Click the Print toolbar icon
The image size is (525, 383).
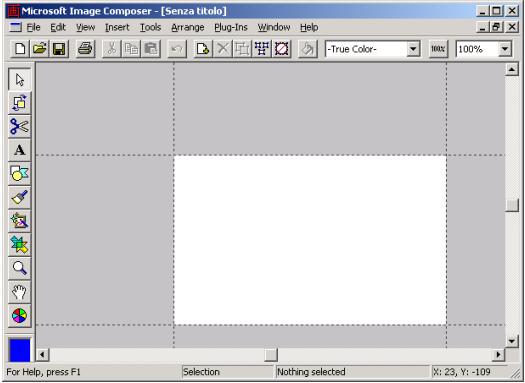tap(85, 49)
